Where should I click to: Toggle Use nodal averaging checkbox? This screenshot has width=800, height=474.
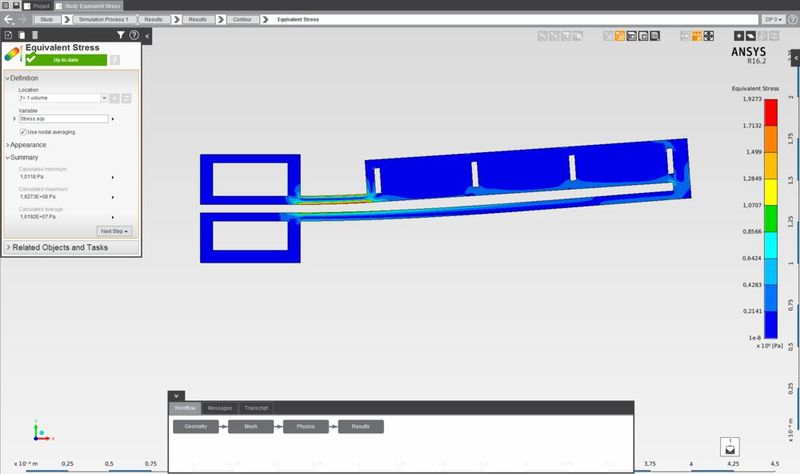pyautogui.click(x=23, y=132)
